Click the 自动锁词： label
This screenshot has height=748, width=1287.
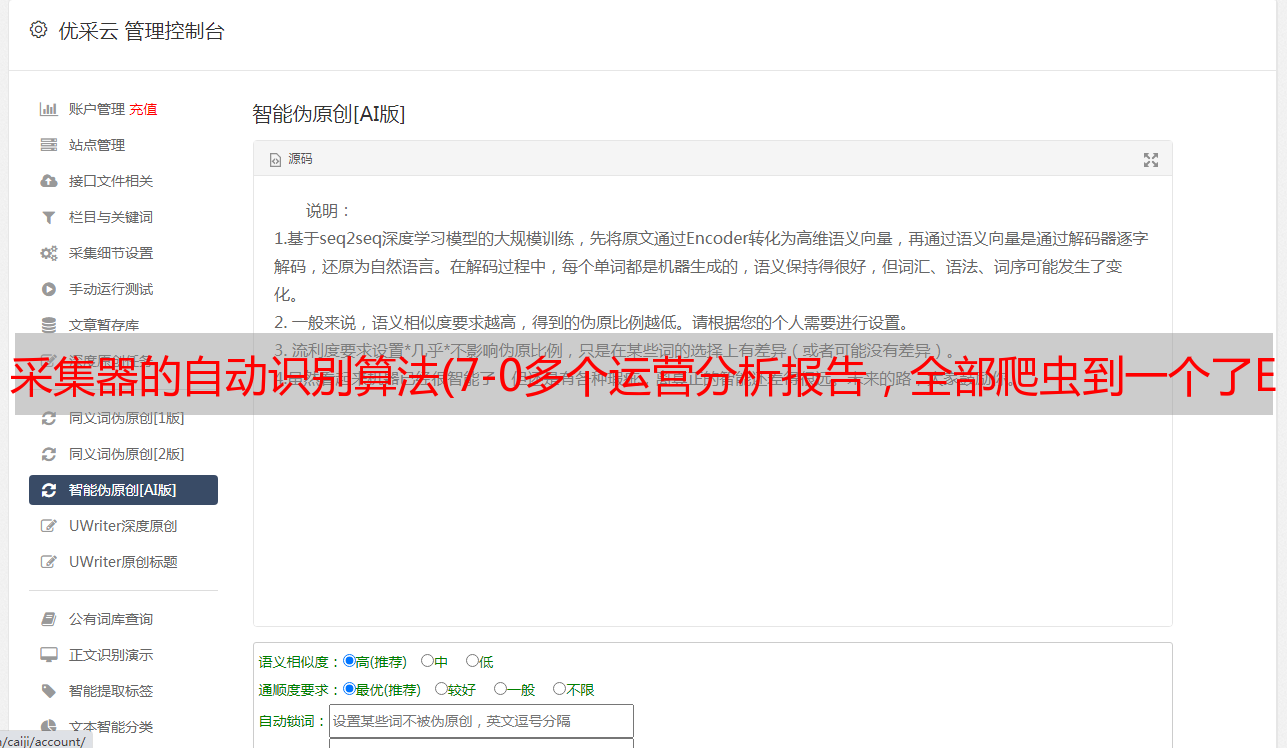[293, 721]
